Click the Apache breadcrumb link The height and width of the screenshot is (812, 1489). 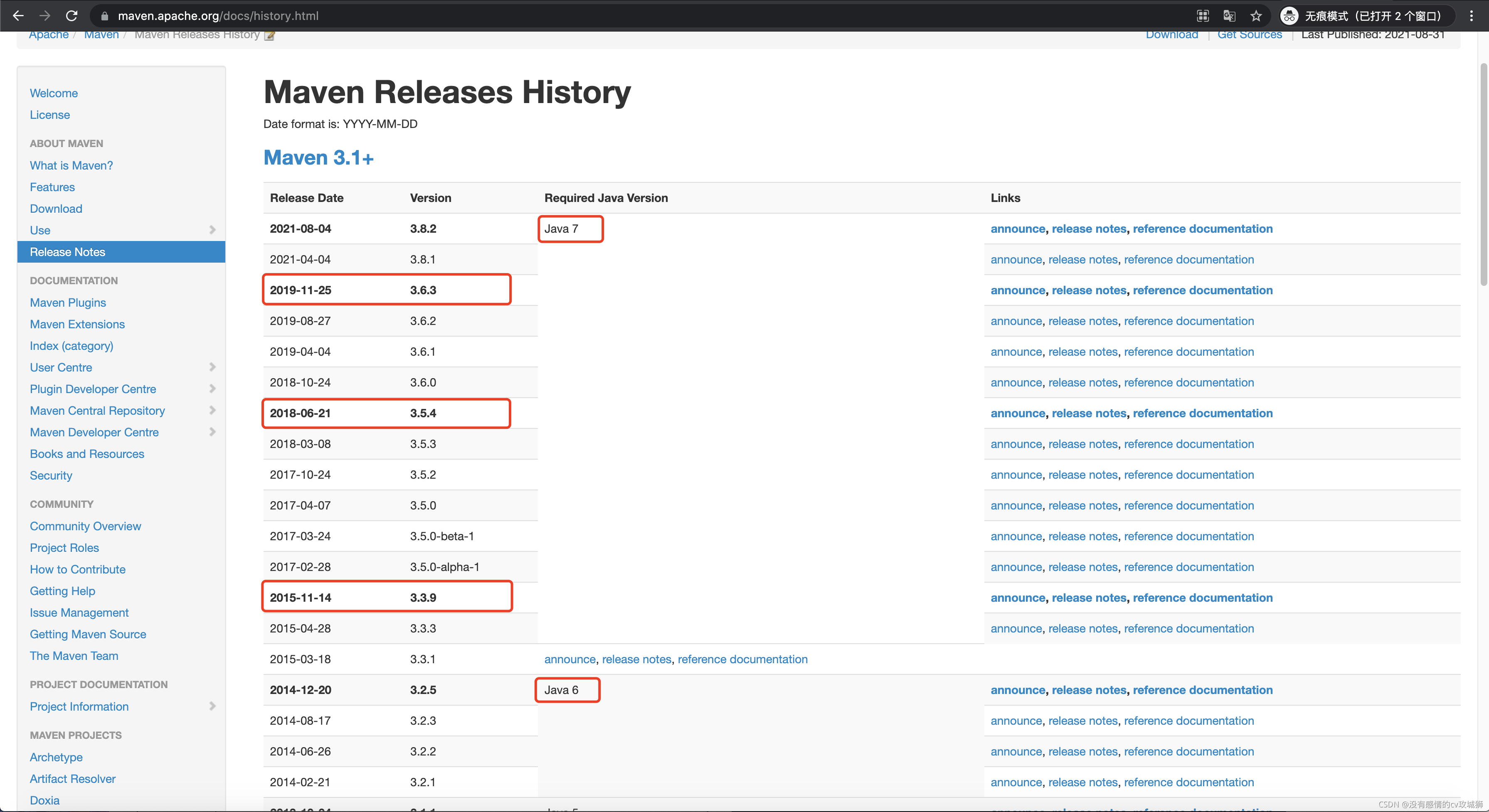coord(49,34)
